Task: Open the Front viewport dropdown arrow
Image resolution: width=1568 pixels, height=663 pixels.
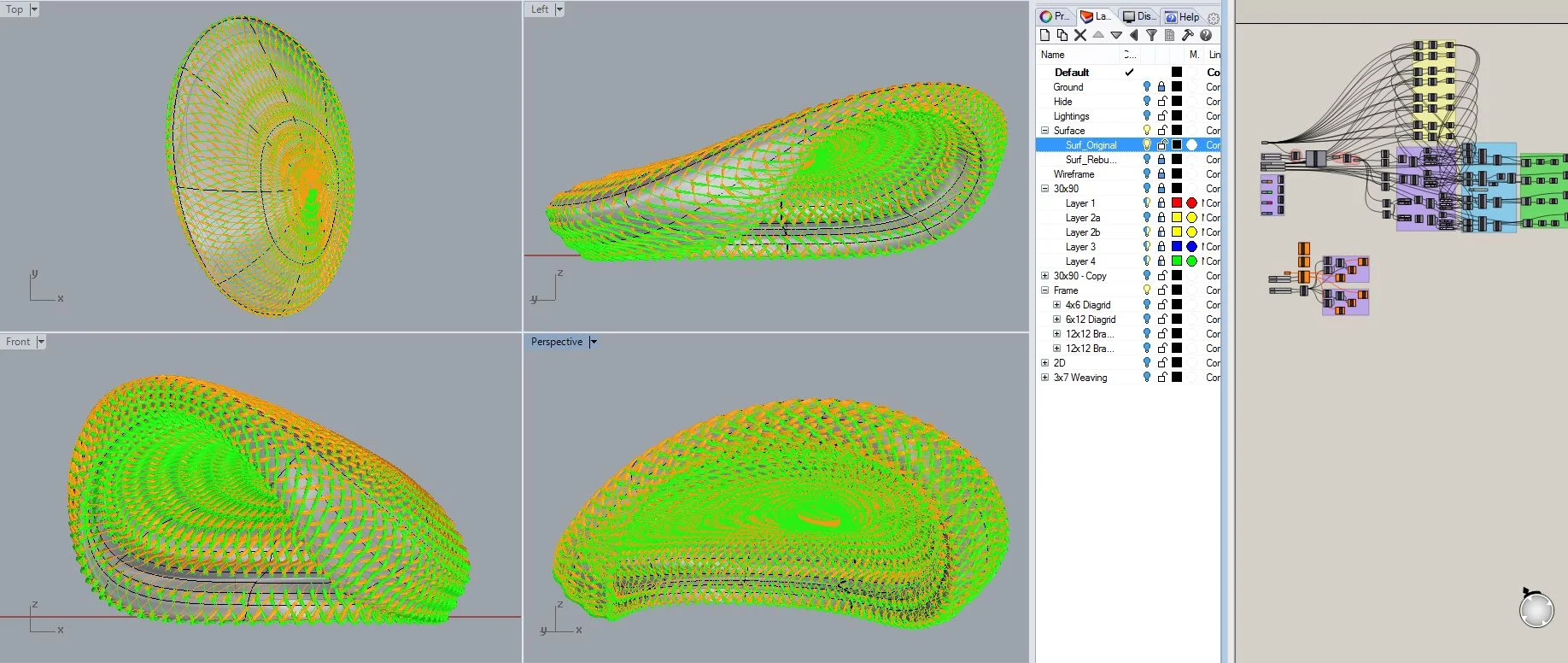Action: 40,342
